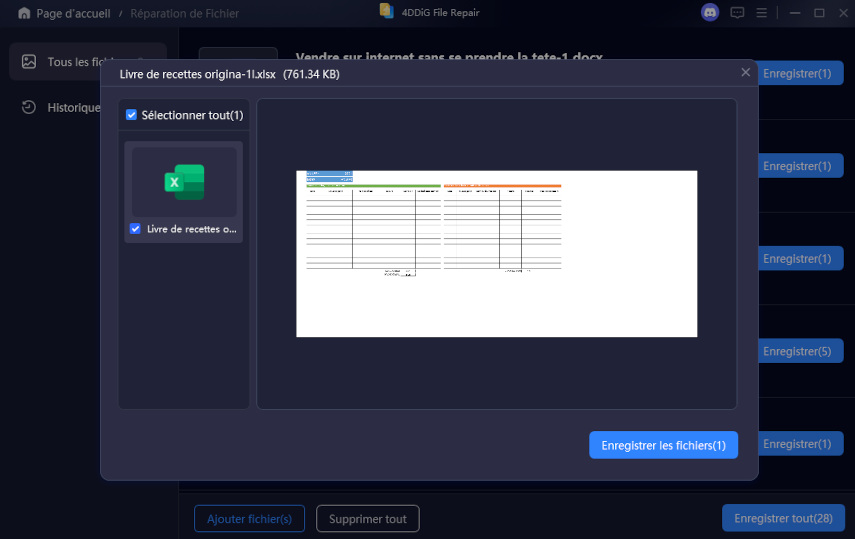Open the hamburger menu icon

click(x=762, y=13)
